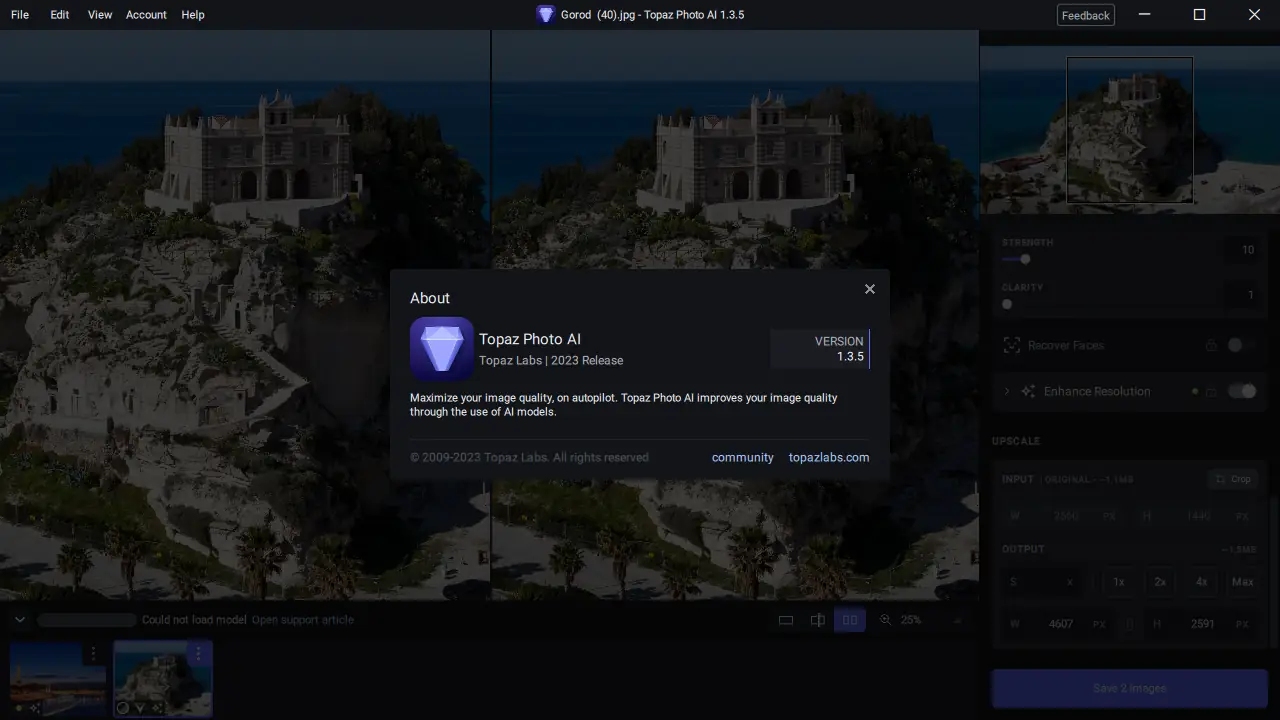Click the Strength value field

[x=1241, y=250]
